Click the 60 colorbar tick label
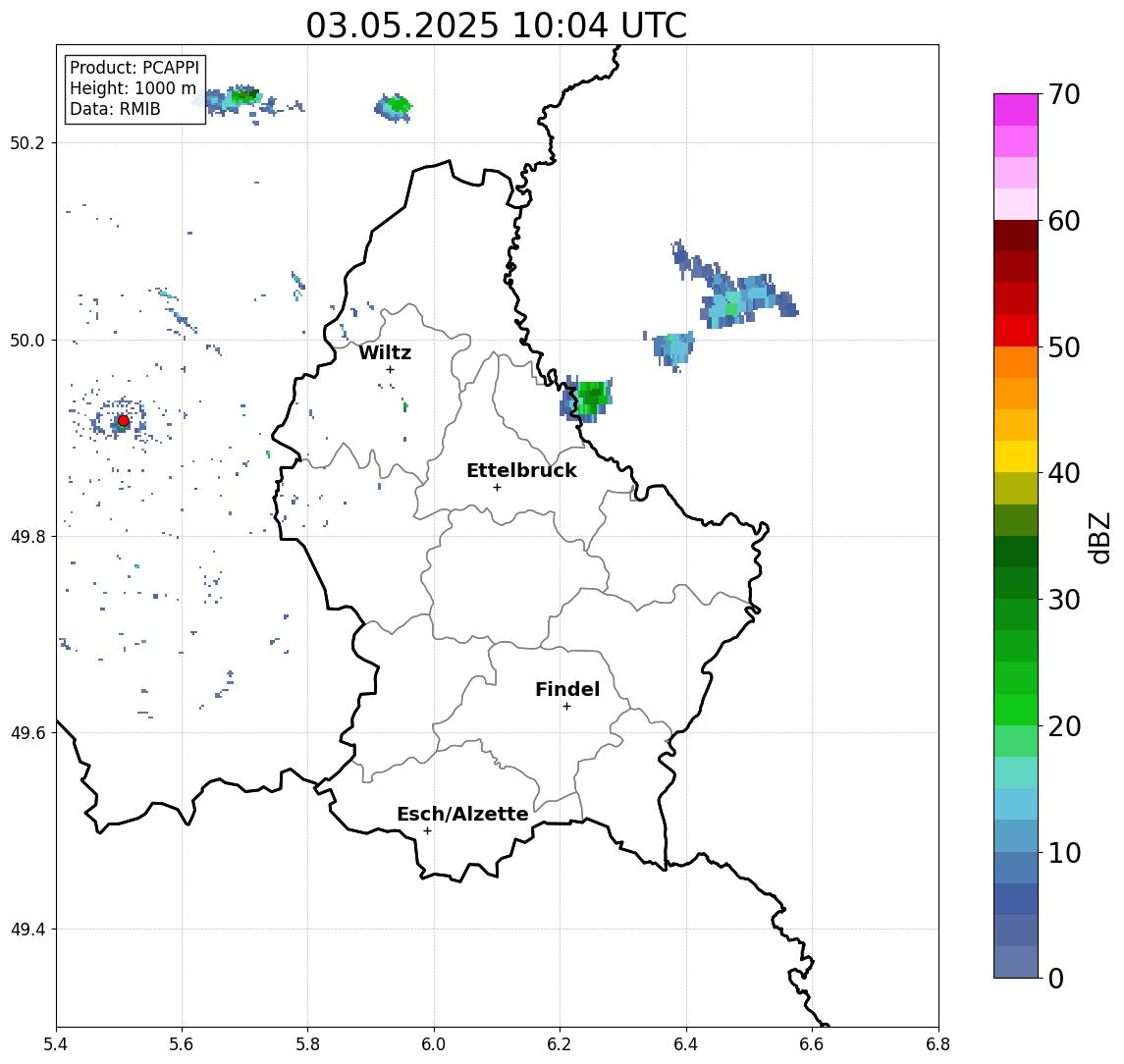1124x1064 pixels. point(1064,221)
